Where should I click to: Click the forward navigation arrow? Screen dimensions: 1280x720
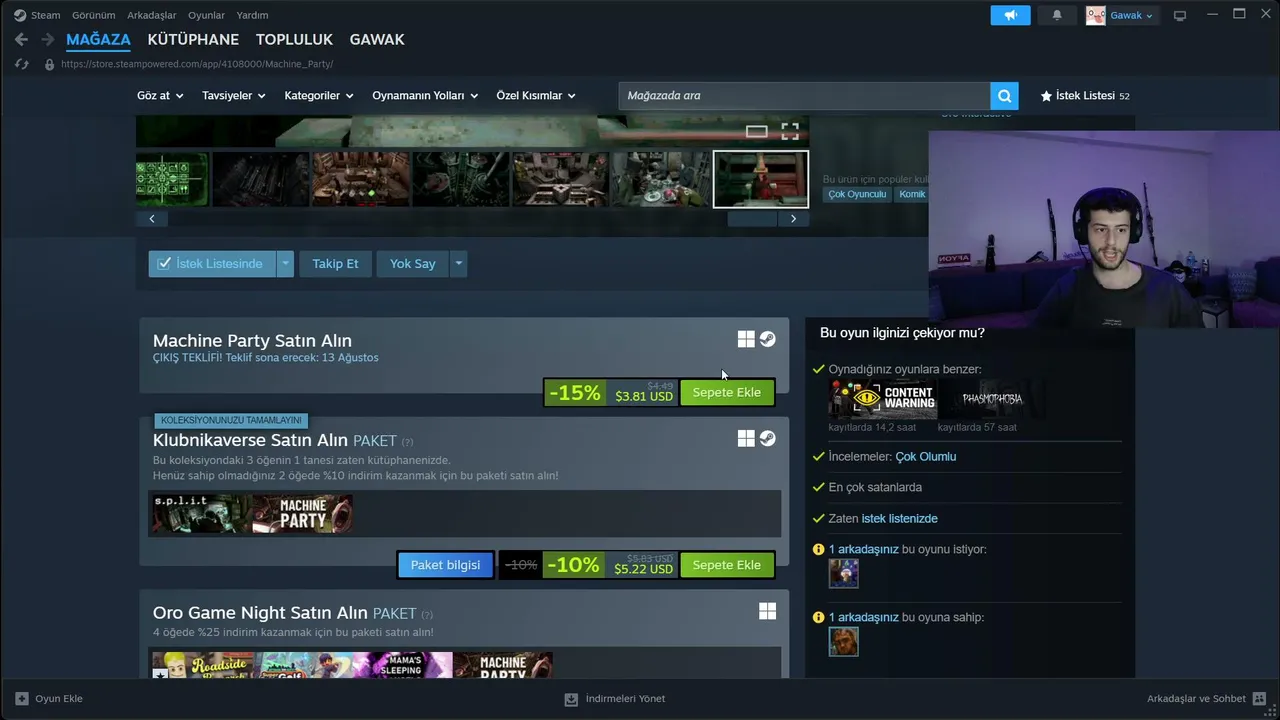(x=47, y=40)
